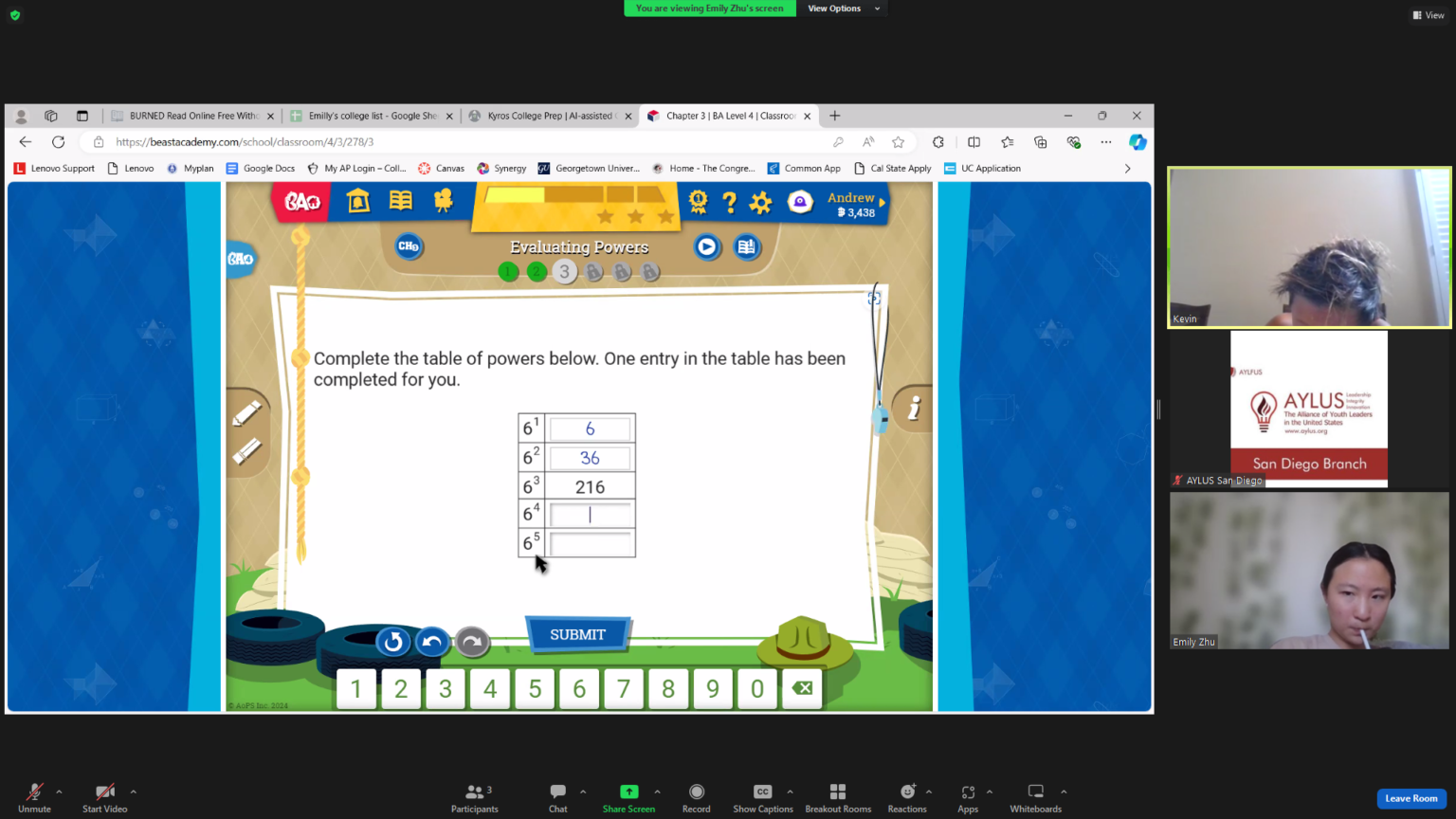Open browser extensions puzzle icon

[x=938, y=142]
